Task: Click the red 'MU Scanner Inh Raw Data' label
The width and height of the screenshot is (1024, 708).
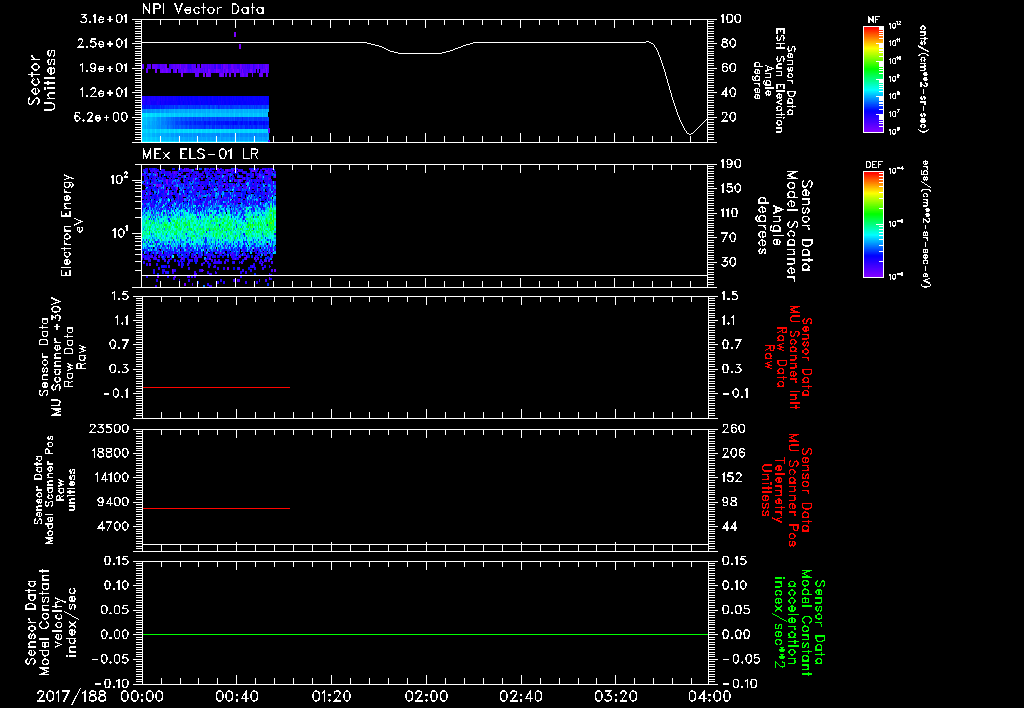Action: click(x=788, y=357)
